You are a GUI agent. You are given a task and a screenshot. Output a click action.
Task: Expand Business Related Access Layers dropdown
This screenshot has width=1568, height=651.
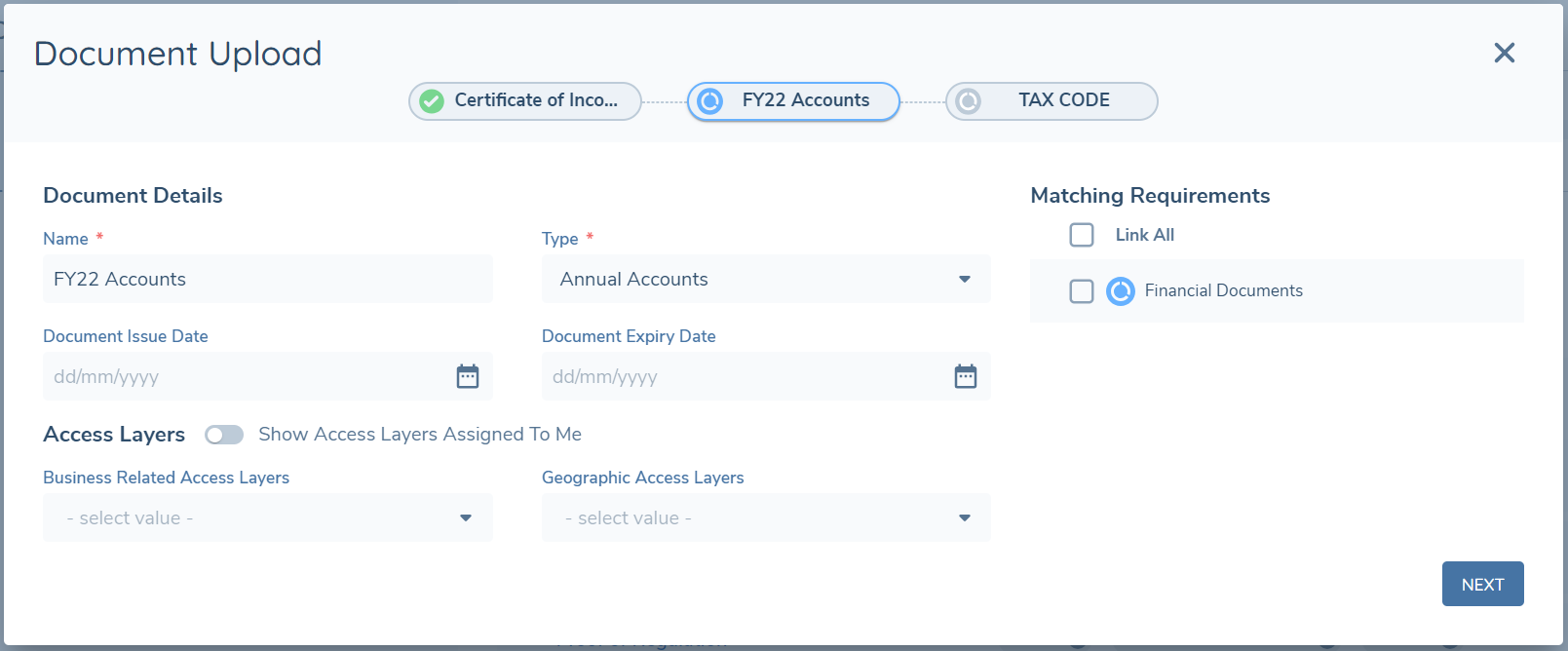(x=268, y=517)
